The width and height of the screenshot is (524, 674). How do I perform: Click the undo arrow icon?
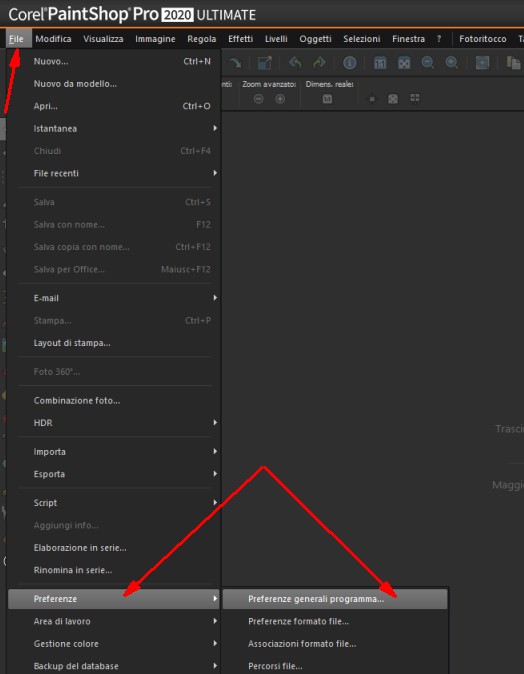click(x=295, y=63)
